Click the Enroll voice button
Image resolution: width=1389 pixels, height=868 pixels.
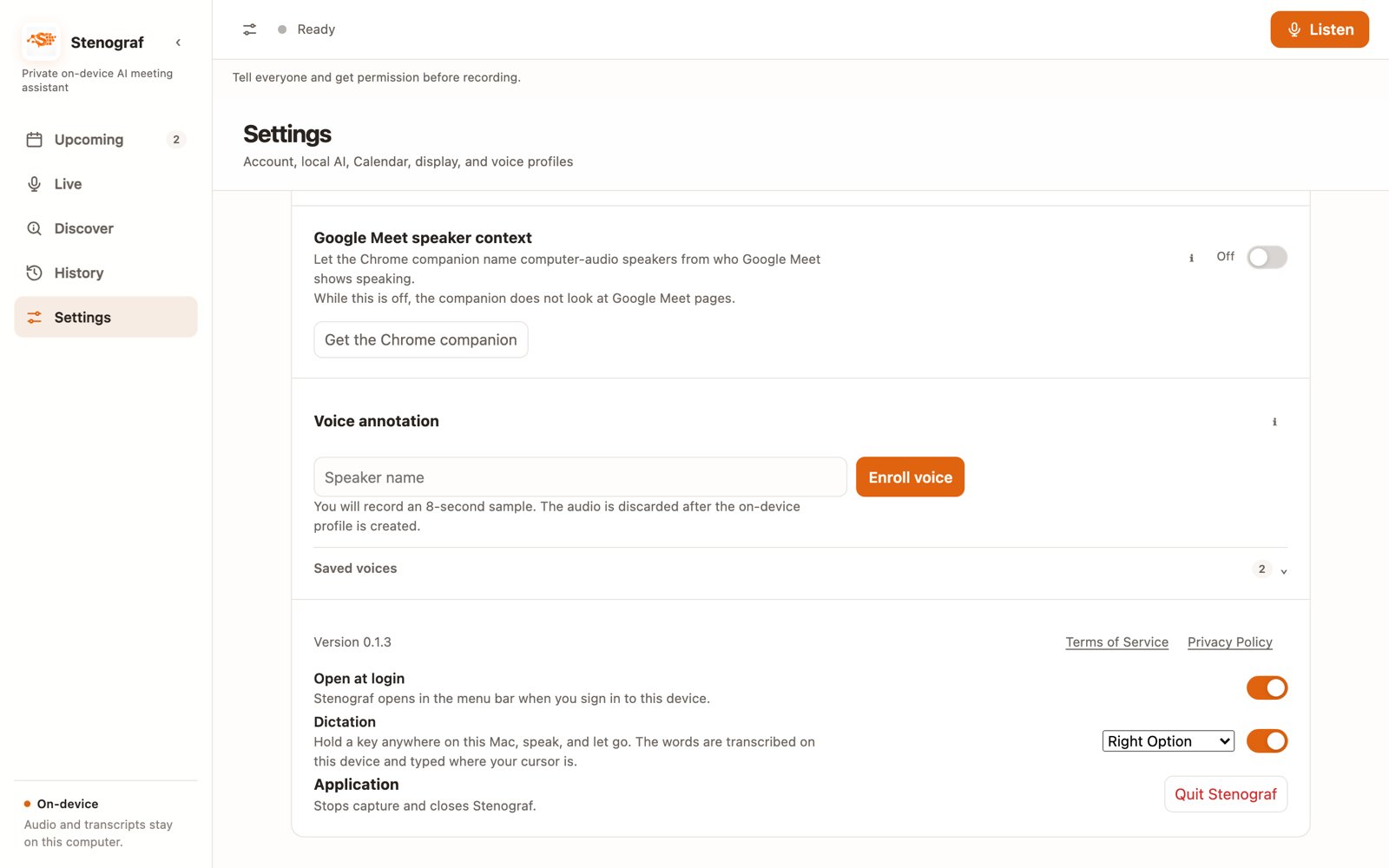point(910,477)
